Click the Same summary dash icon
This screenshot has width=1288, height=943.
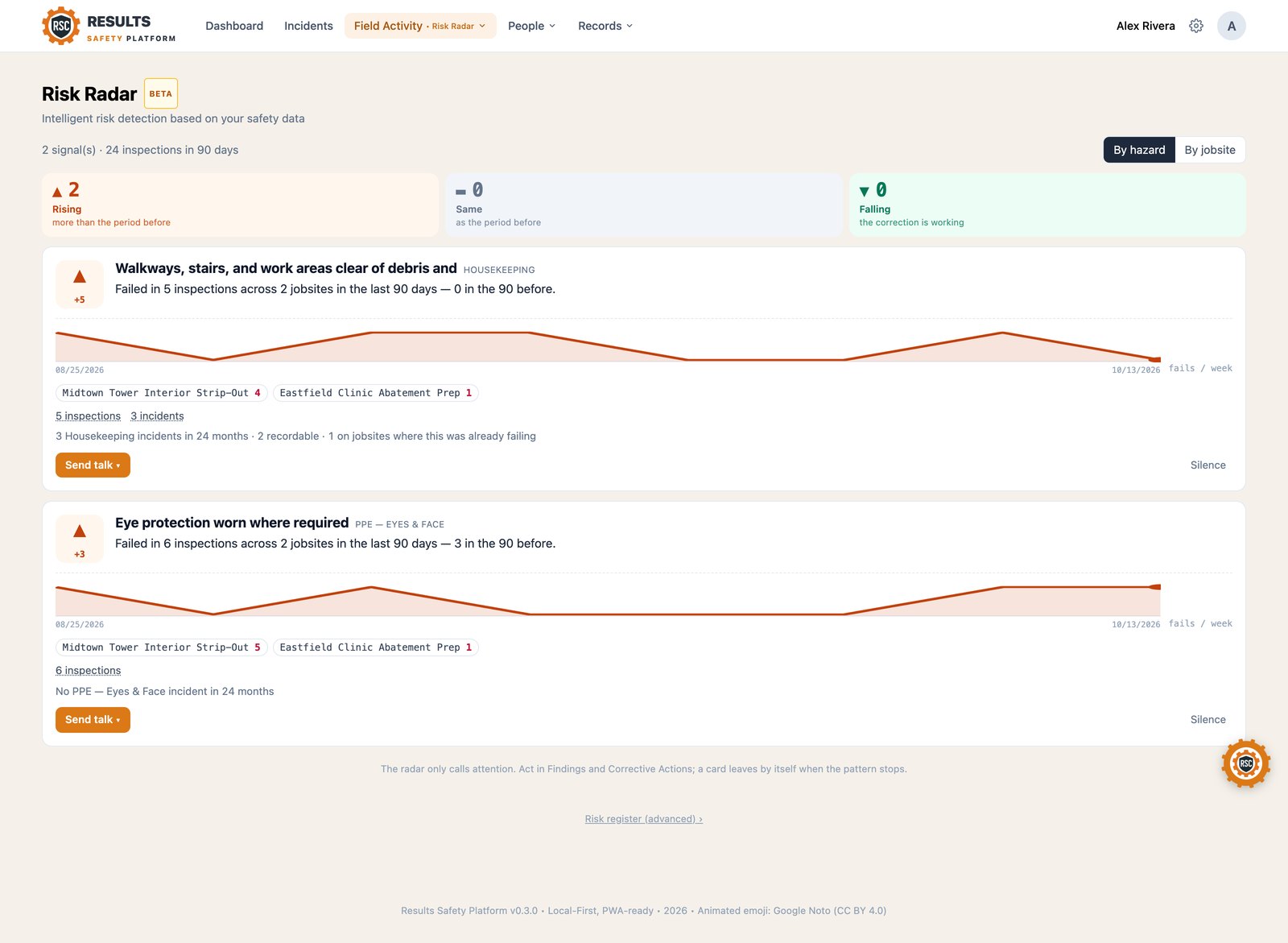[460, 192]
